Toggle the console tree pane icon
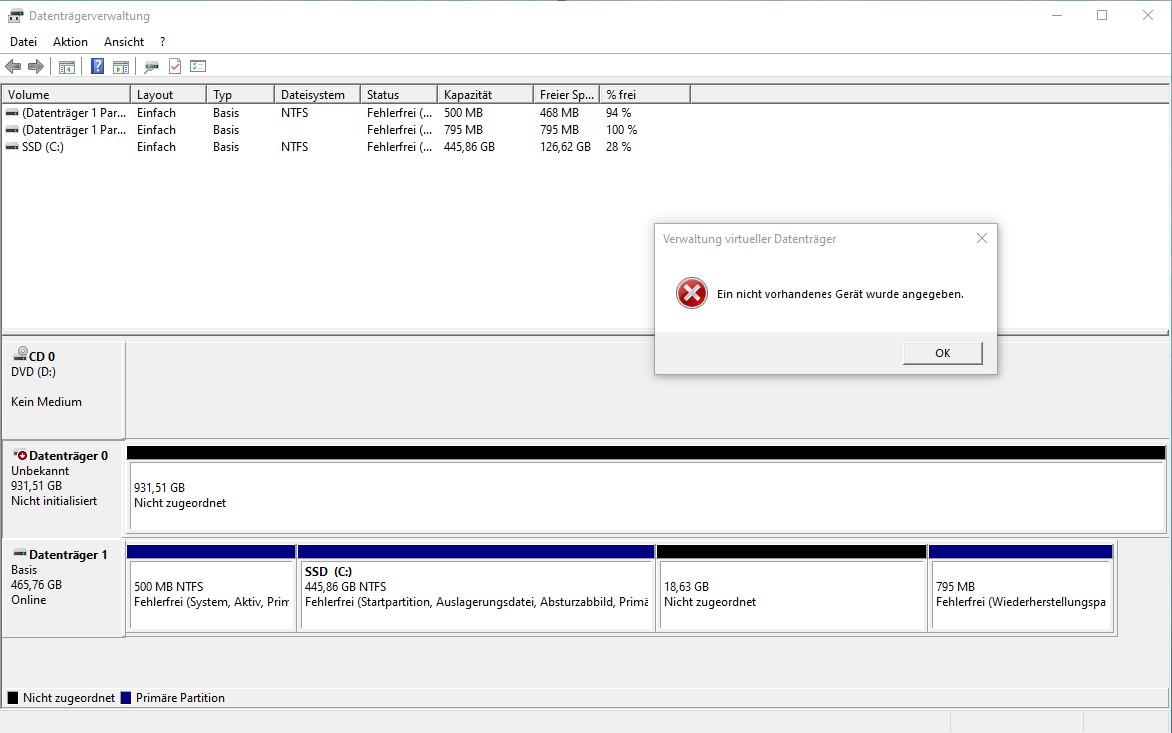 [66, 66]
